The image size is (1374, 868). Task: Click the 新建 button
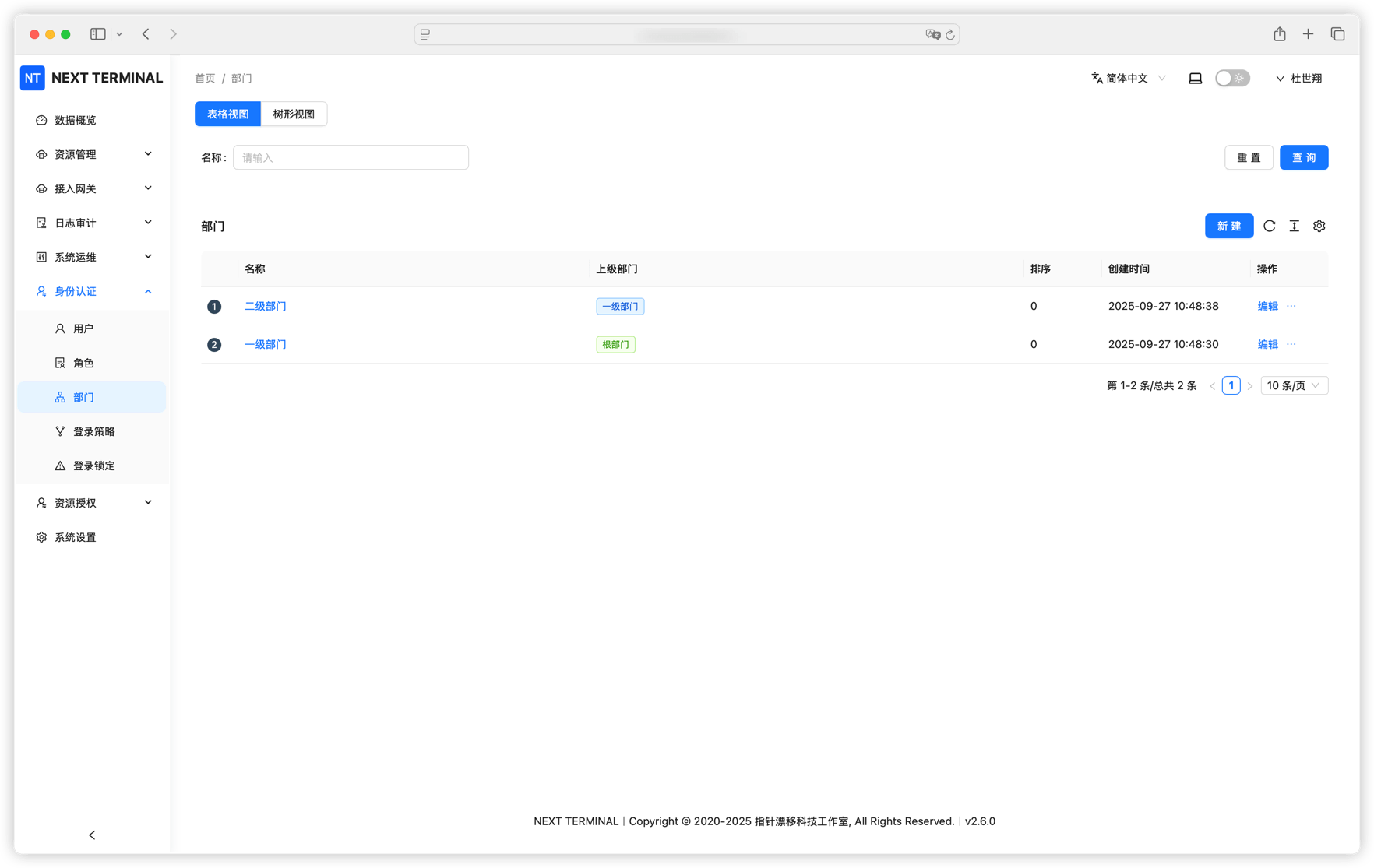point(1228,226)
